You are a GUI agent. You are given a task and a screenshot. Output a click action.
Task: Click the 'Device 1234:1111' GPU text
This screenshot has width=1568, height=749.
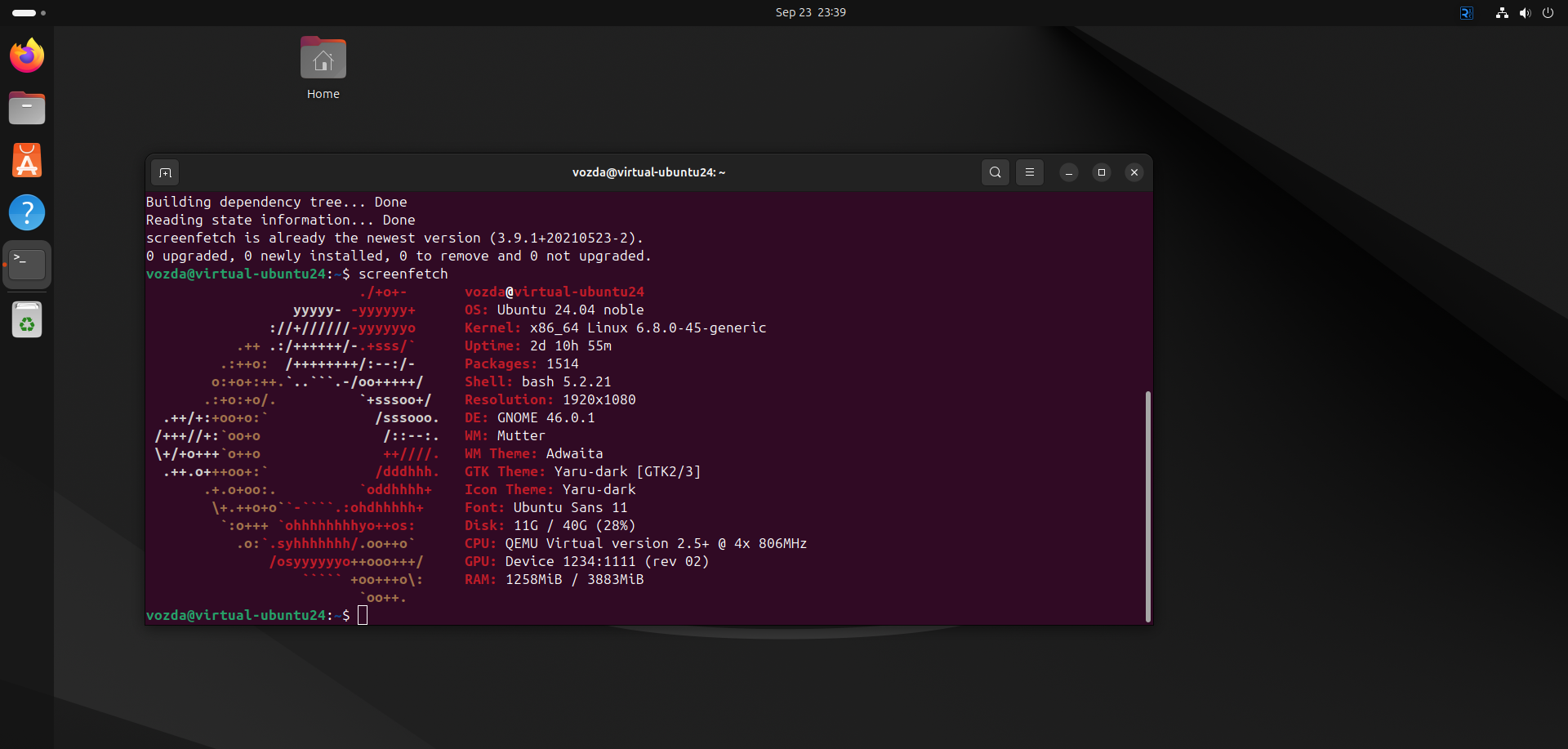pyautogui.click(x=570, y=561)
